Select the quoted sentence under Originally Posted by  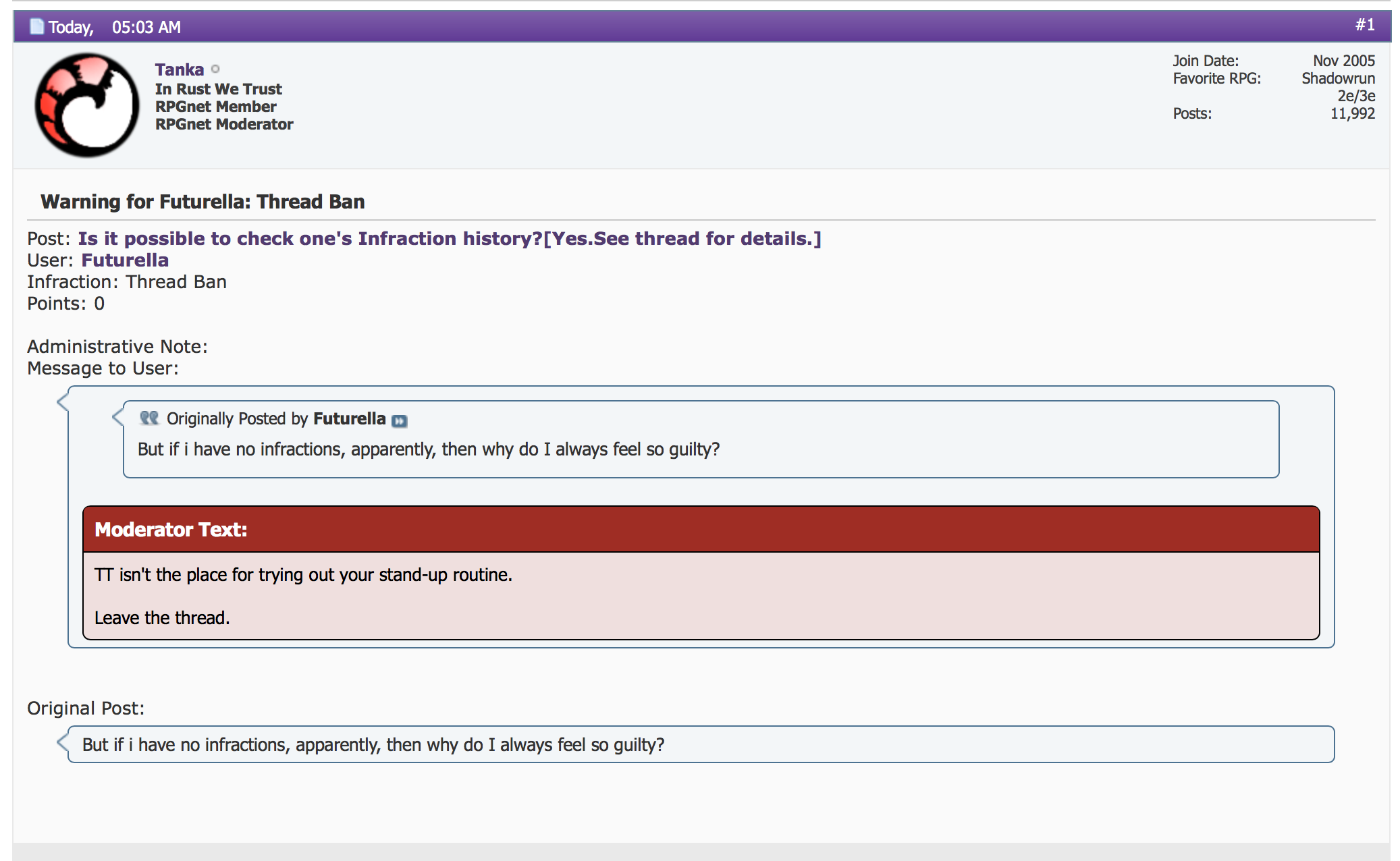click(x=429, y=449)
